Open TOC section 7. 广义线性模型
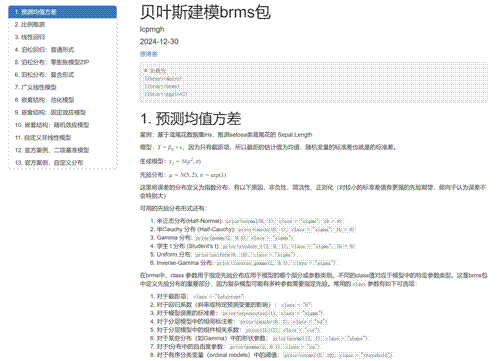Screen dimensions: 500x361 click(62, 87)
